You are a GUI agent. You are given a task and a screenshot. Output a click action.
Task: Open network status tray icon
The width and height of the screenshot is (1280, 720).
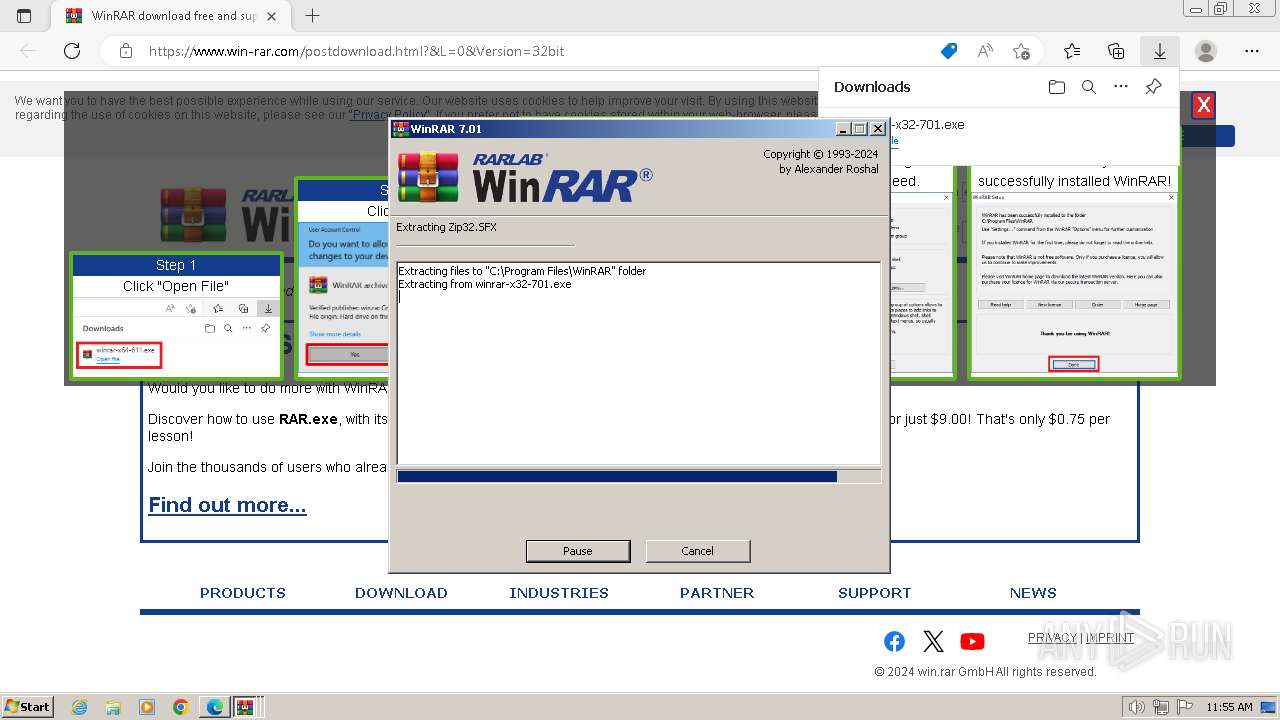[x=1161, y=707]
